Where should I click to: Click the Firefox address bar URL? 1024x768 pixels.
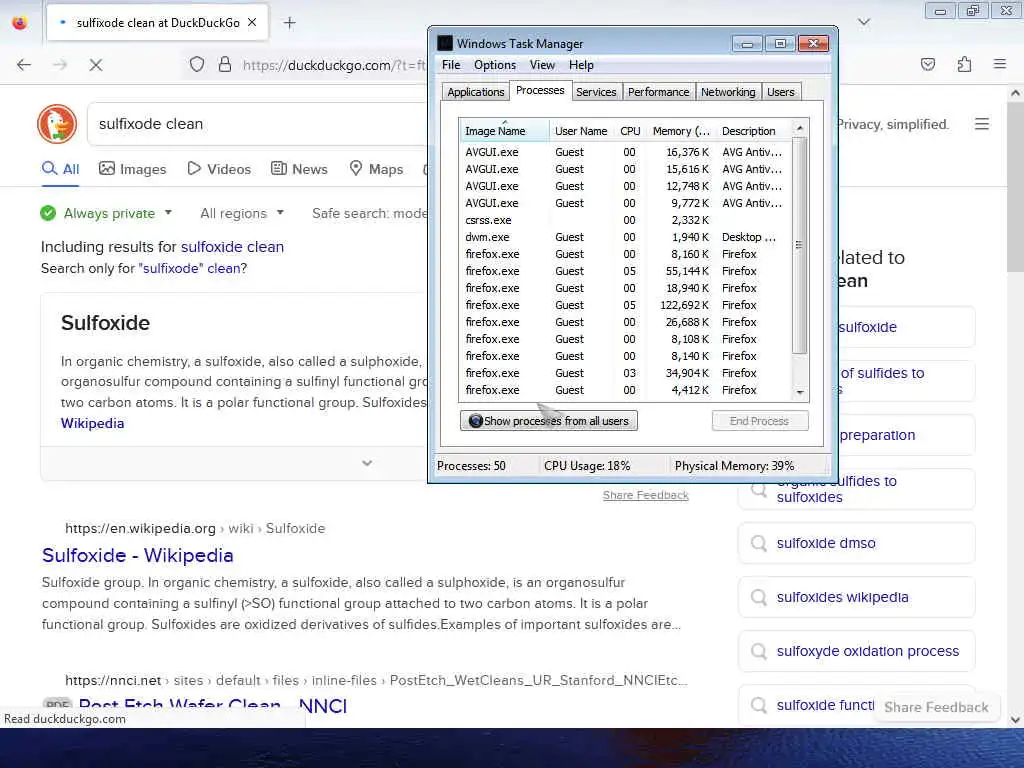(x=333, y=65)
